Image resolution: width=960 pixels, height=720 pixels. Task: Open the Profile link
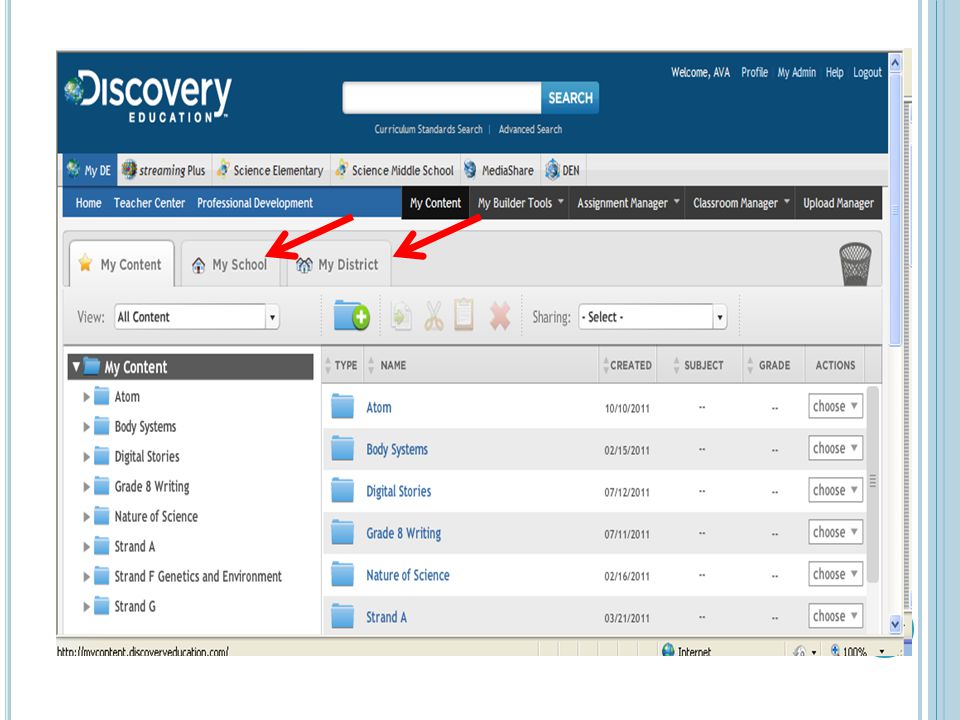tap(754, 72)
